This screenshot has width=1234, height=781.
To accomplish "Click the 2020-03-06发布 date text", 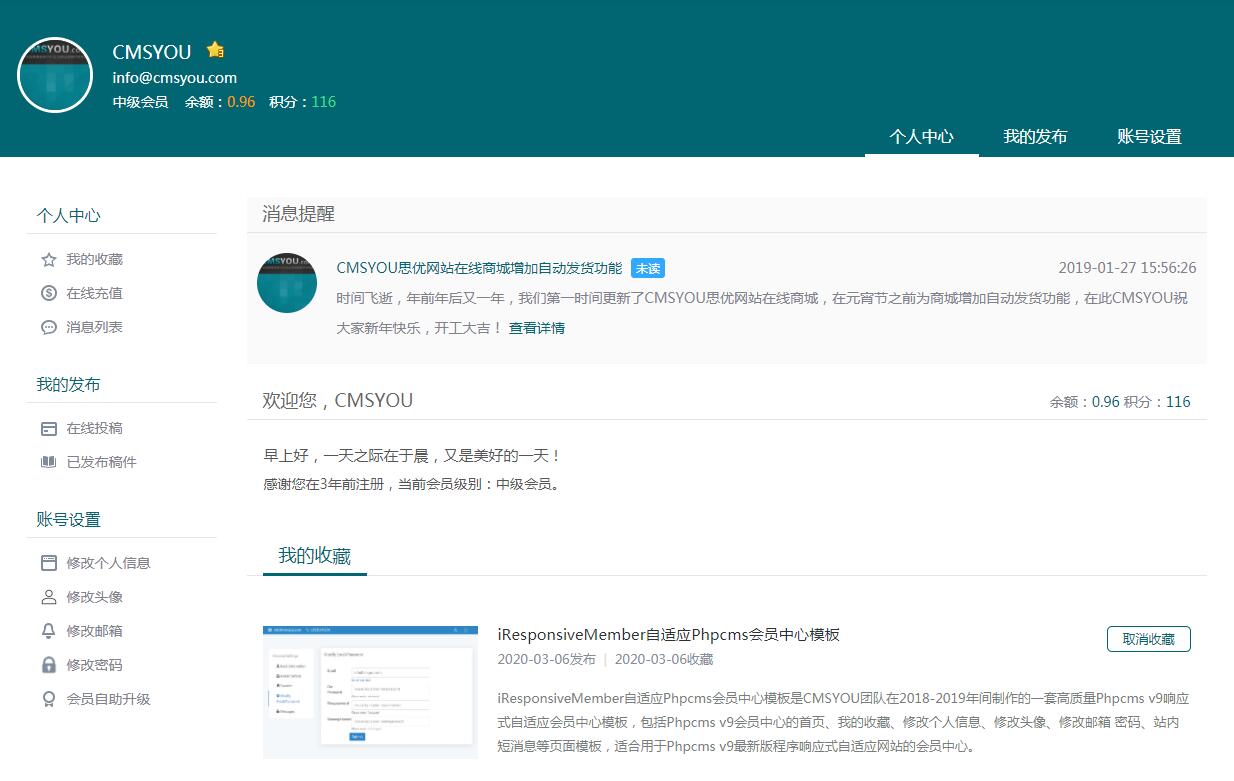I will 547,660.
